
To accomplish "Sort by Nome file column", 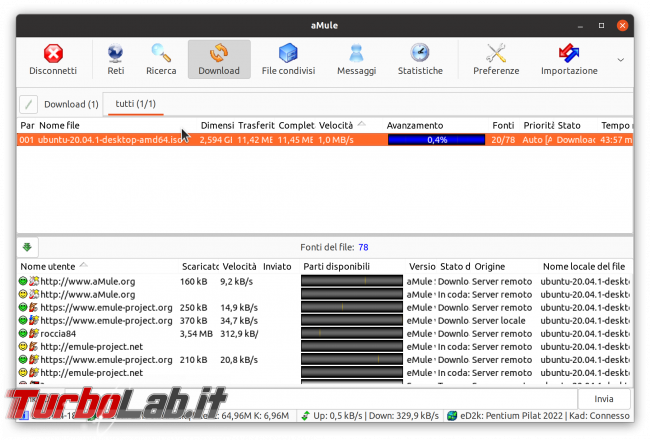I will click(x=59, y=125).
